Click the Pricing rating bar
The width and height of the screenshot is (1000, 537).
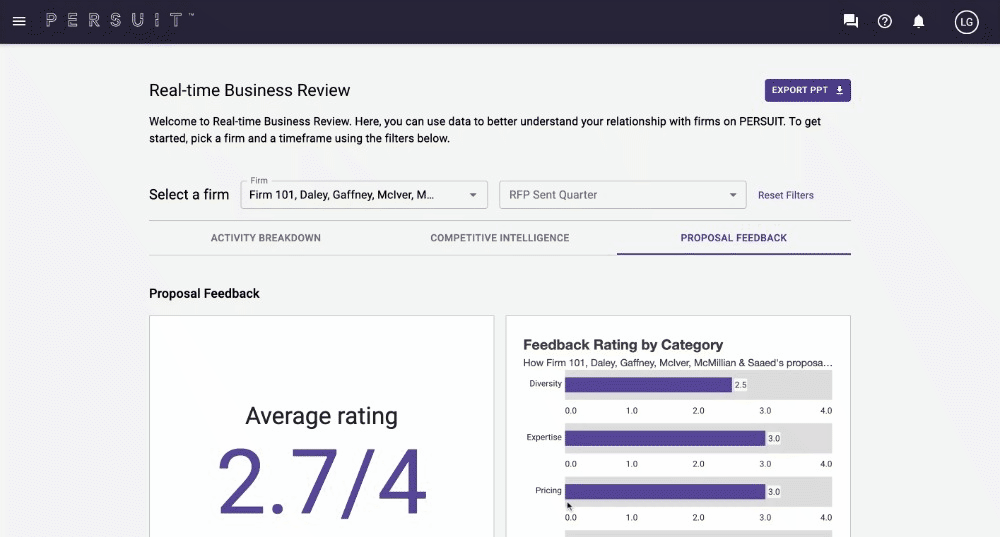click(x=664, y=491)
